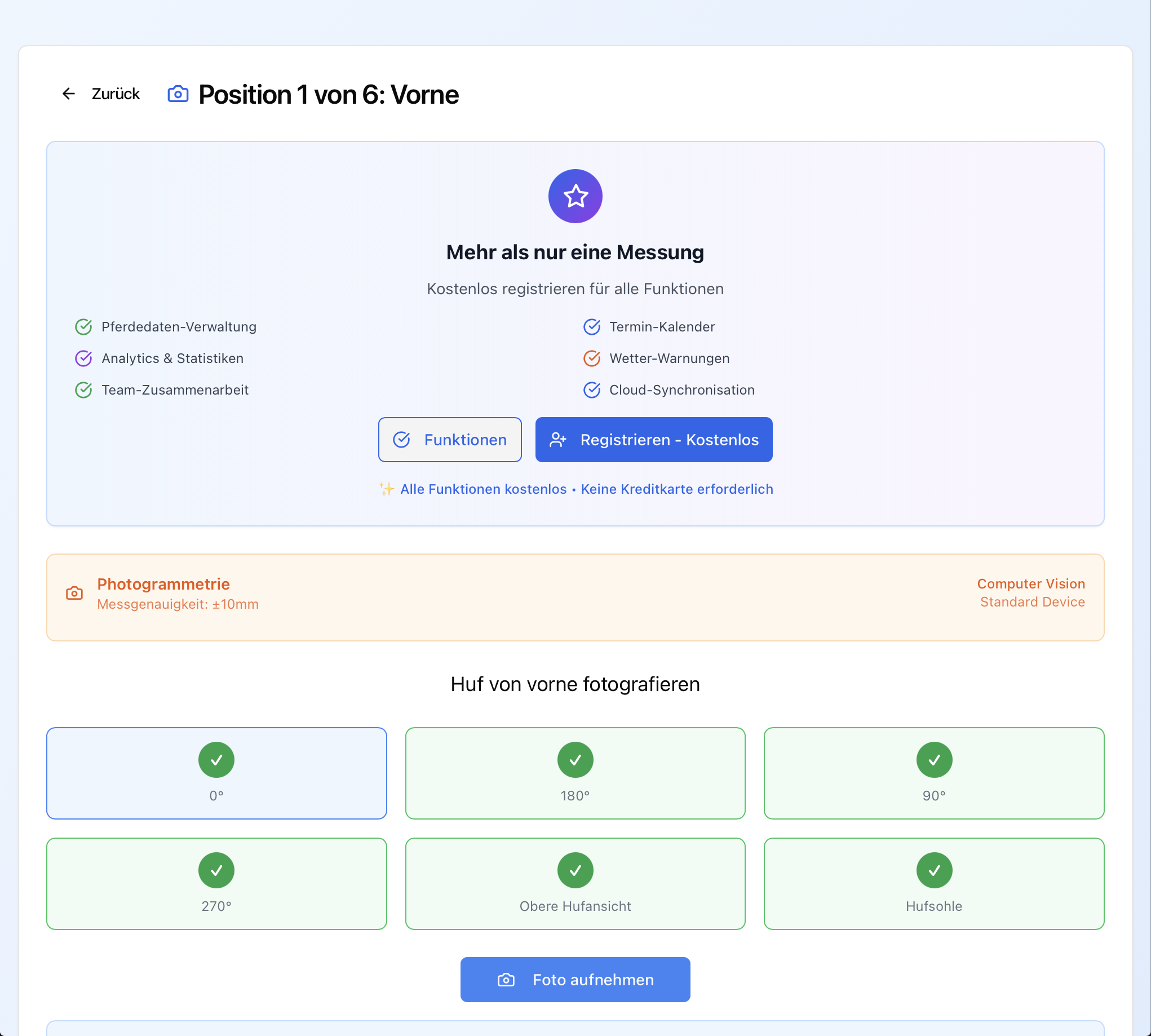Choose the Hufsohle position card

(x=933, y=883)
